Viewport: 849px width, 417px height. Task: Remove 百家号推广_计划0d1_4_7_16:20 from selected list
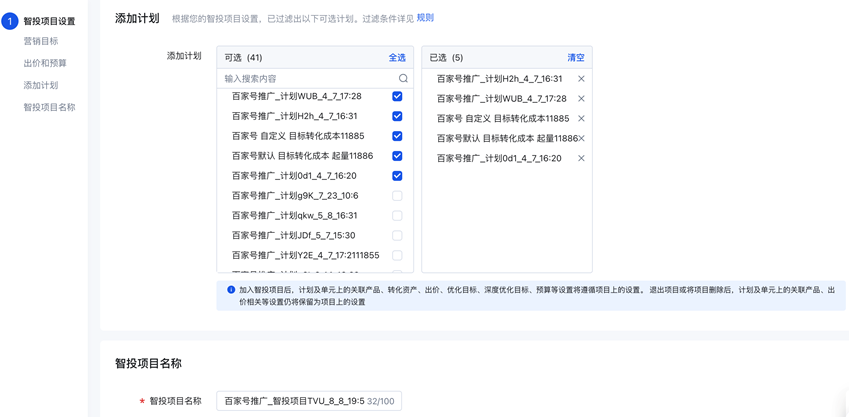pyautogui.click(x=581, y=159)
